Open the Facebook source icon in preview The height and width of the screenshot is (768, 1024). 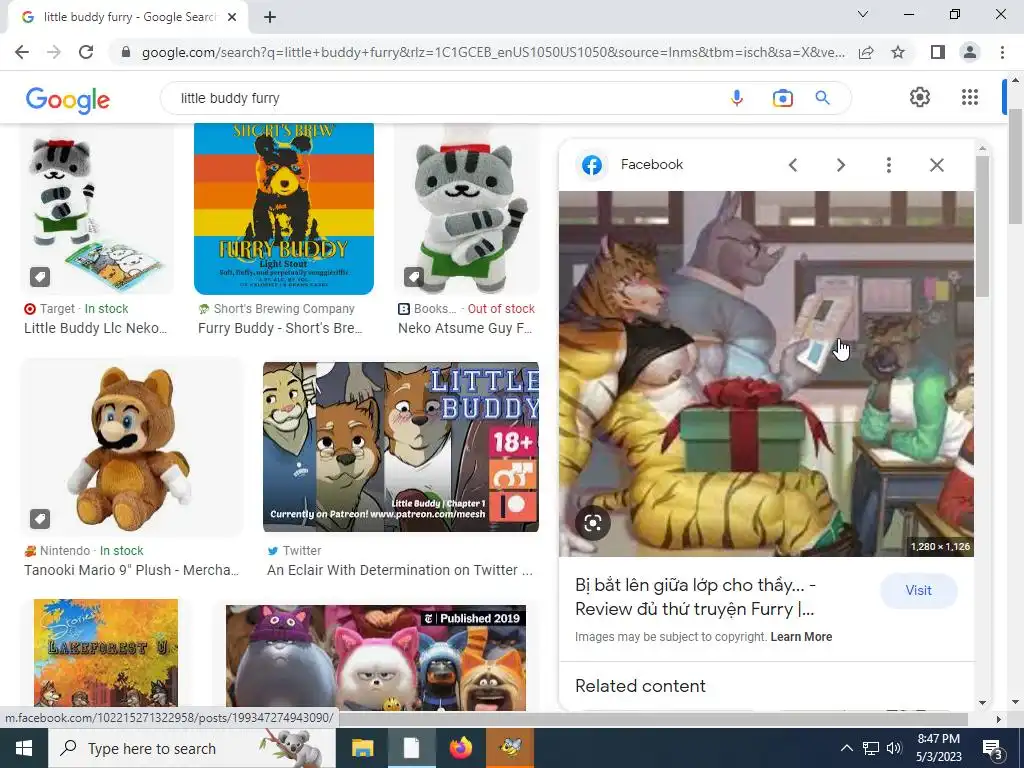pyautogui.click(x=592, y=165)
